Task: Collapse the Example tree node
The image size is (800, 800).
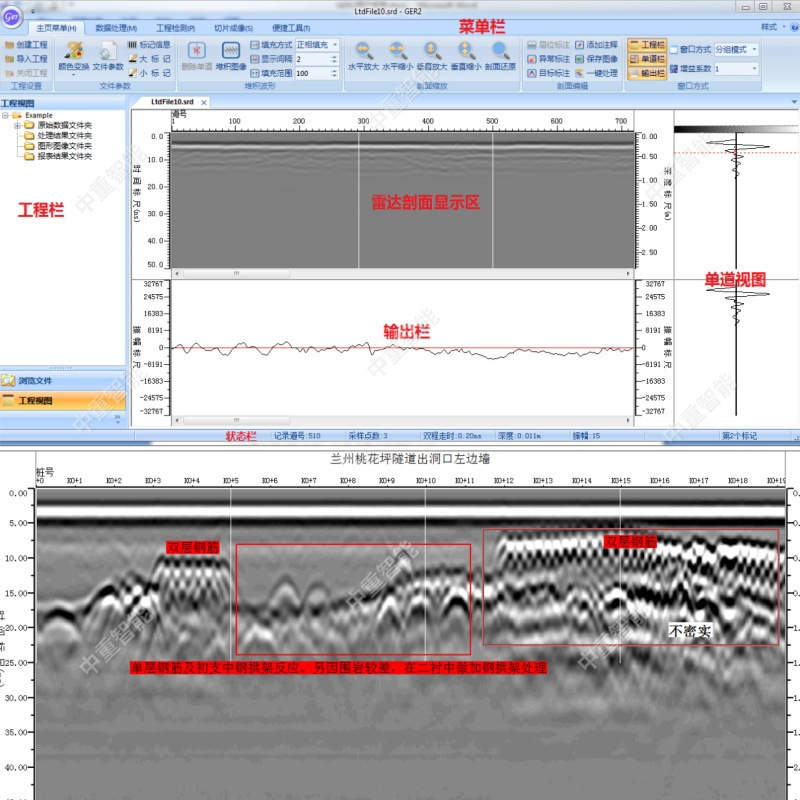Action: pos(5,115)
